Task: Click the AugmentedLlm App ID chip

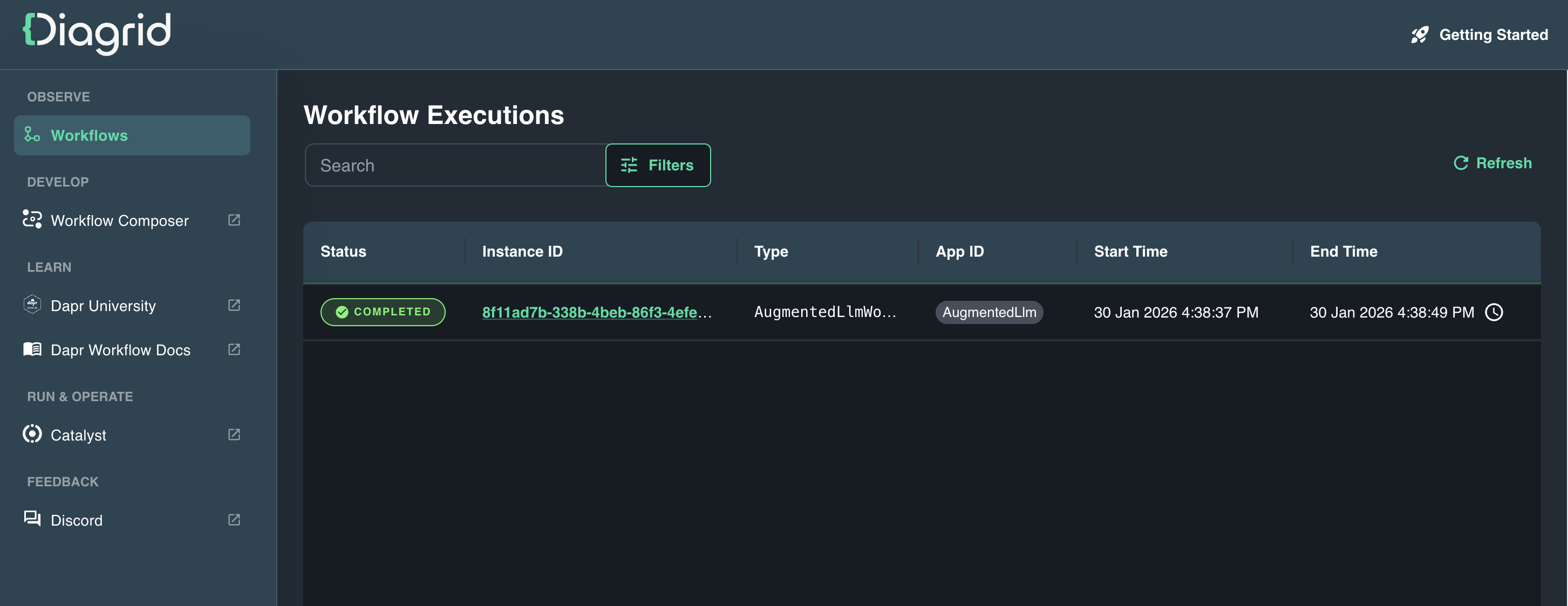Action: pos(988,313)
